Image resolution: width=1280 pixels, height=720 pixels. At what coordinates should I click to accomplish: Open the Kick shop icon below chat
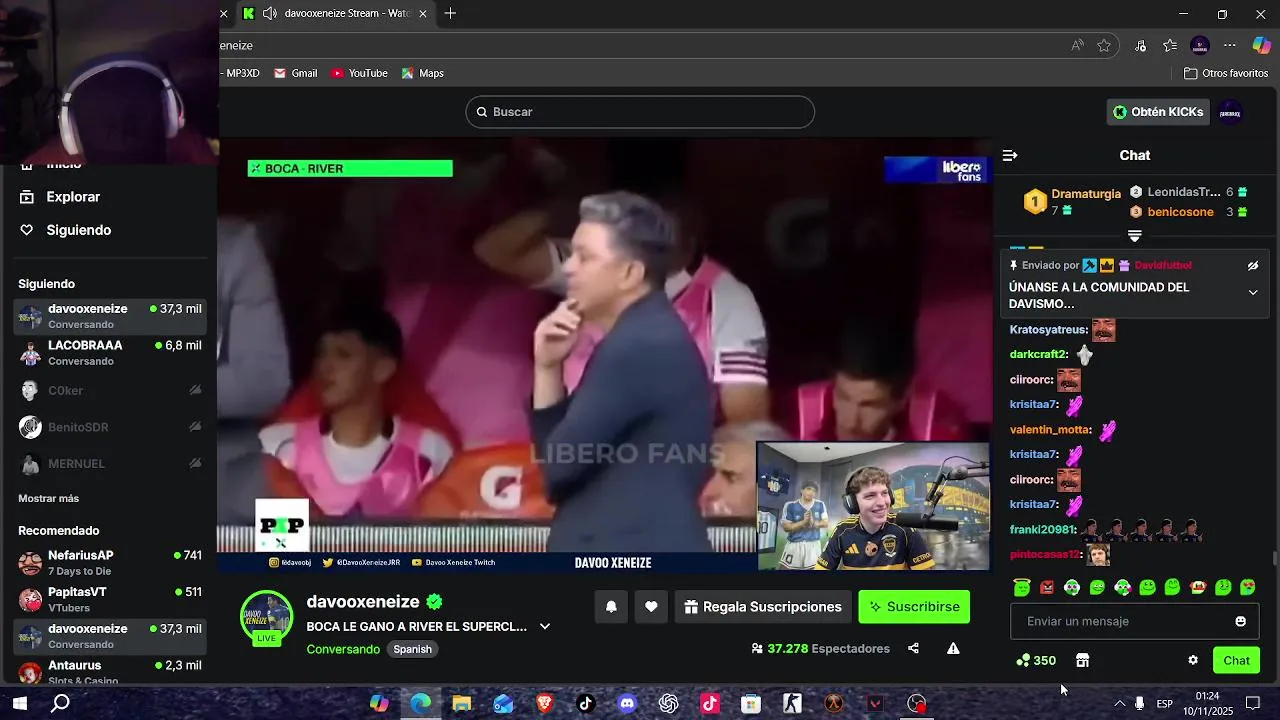(x=1082, y=660)
